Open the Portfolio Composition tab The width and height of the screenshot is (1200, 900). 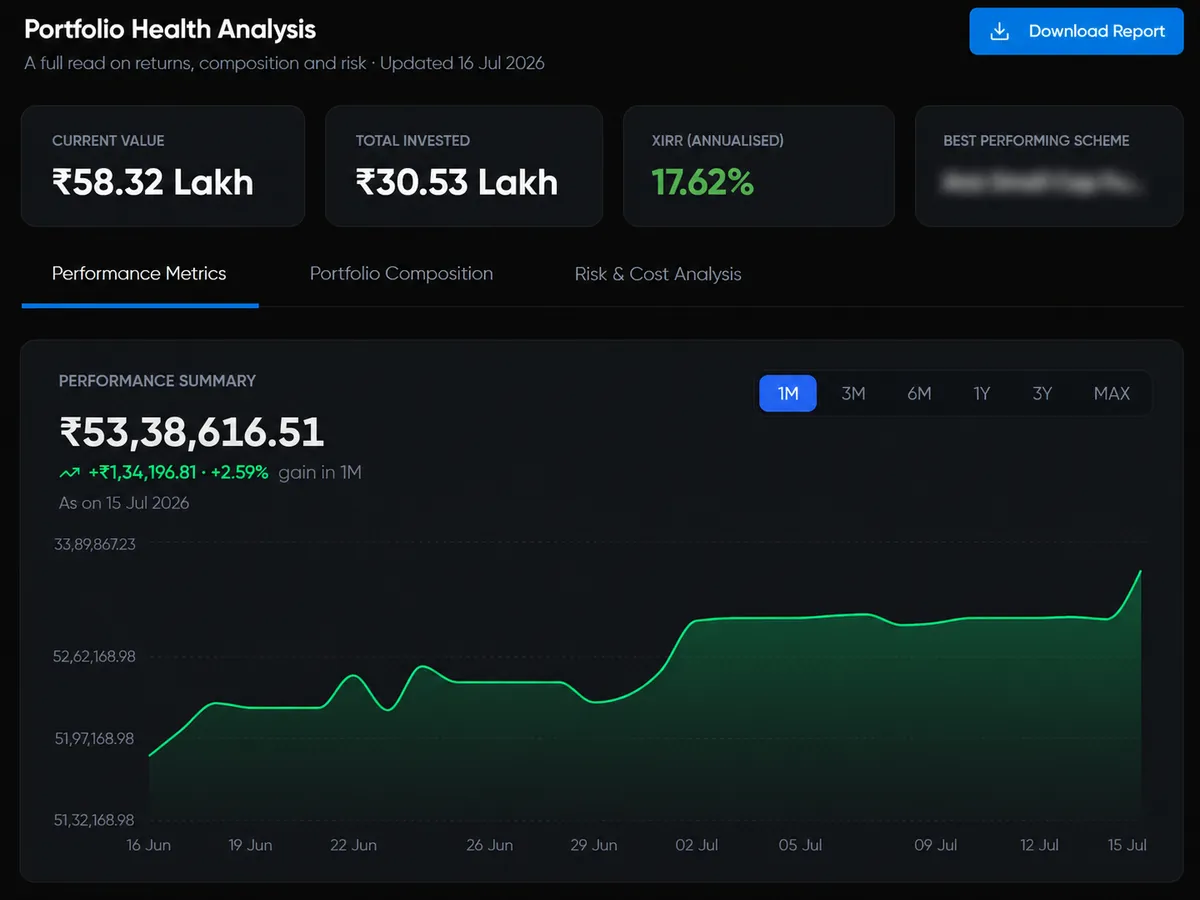[x=401, y=274]
